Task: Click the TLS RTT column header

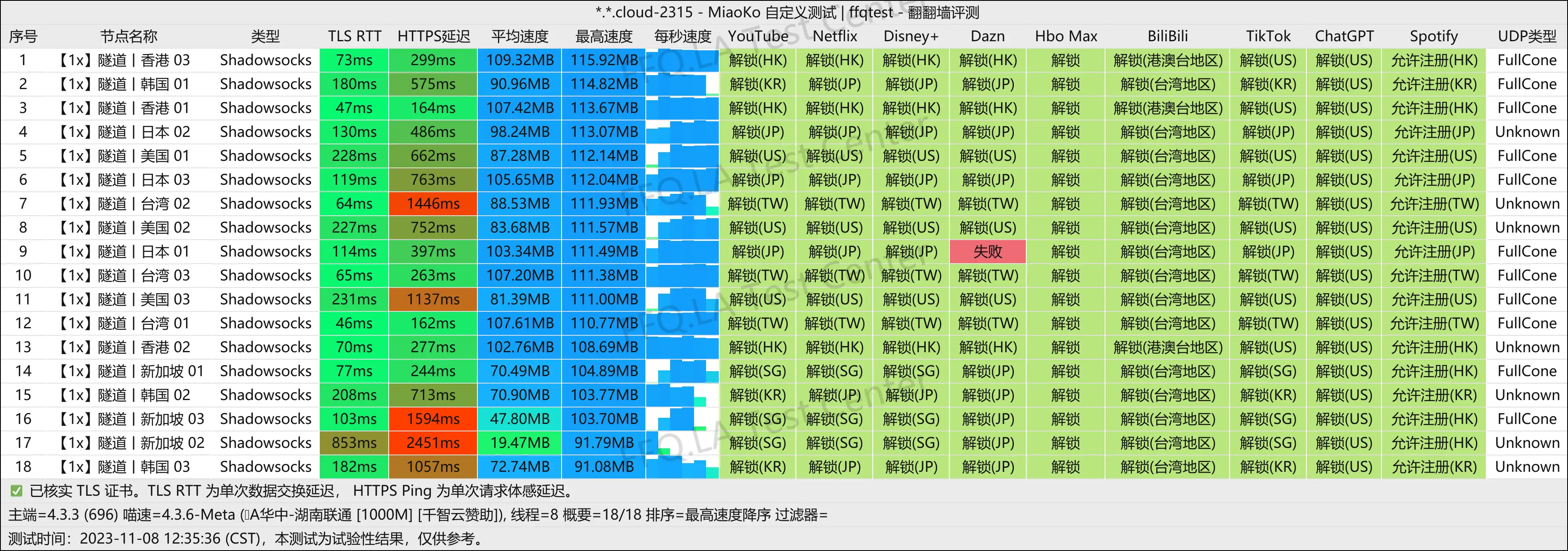Action: [354, 36]
